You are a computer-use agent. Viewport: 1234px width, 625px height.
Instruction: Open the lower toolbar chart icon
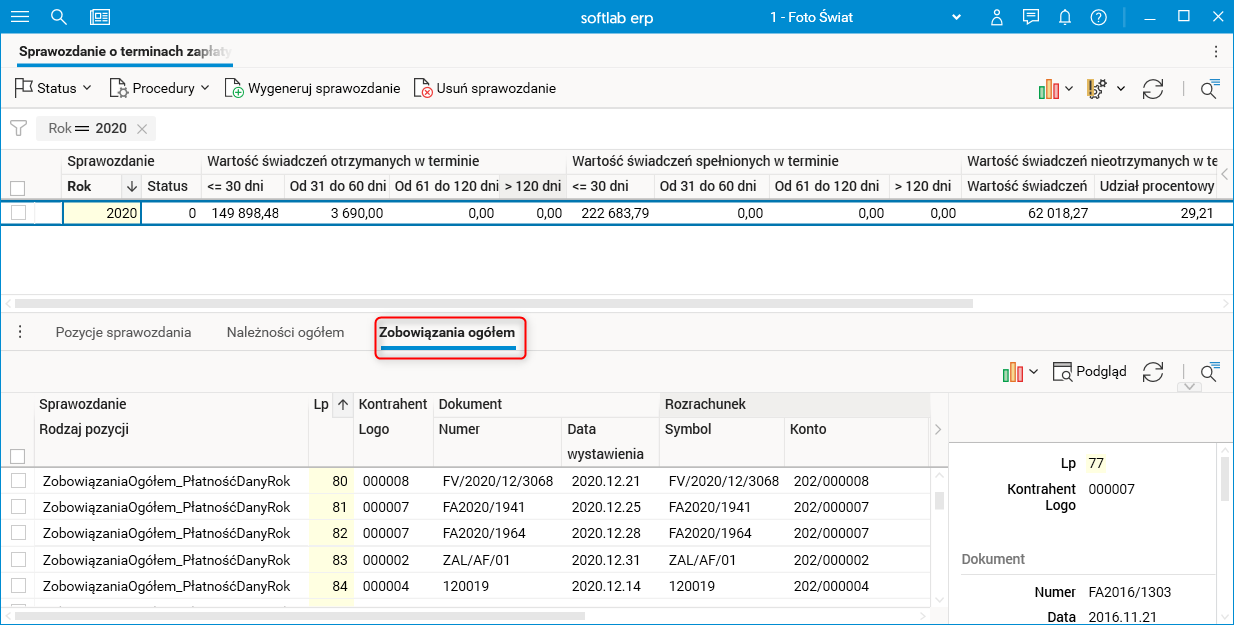point(1013,372)
